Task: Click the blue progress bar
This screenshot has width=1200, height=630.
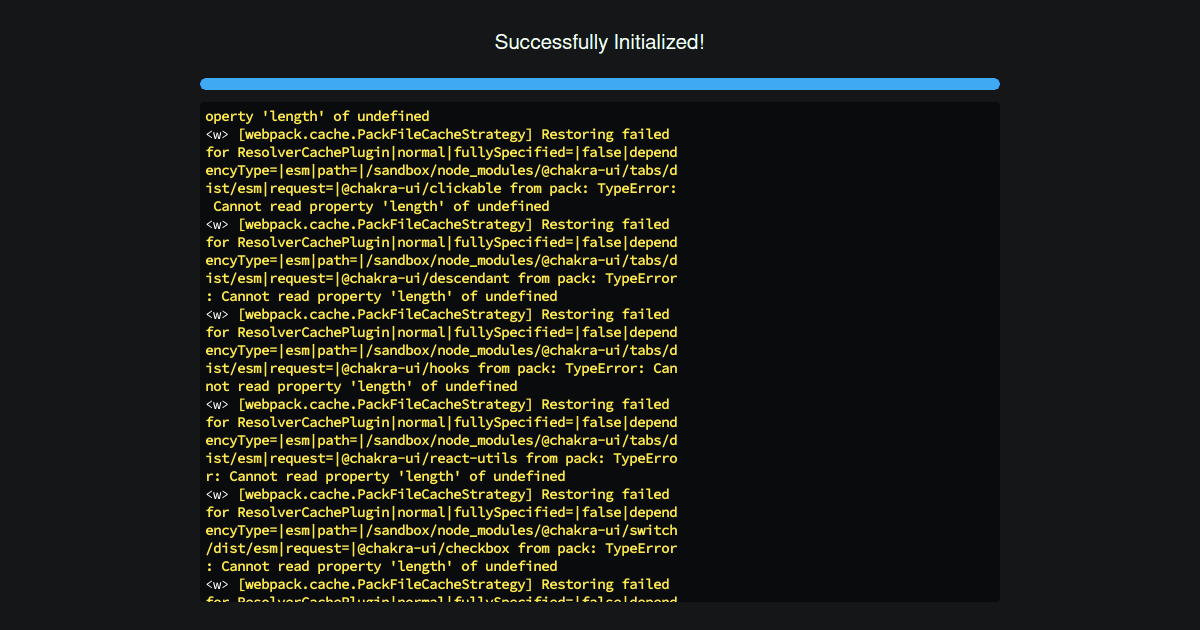Action: point(599,84)
